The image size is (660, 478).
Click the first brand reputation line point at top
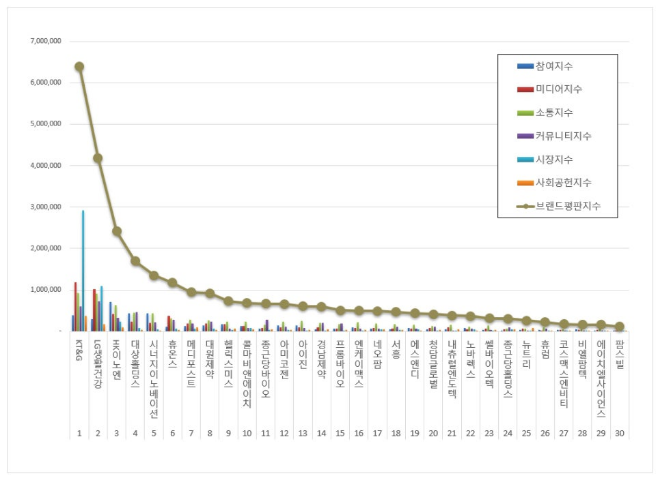tap(79, 67)
